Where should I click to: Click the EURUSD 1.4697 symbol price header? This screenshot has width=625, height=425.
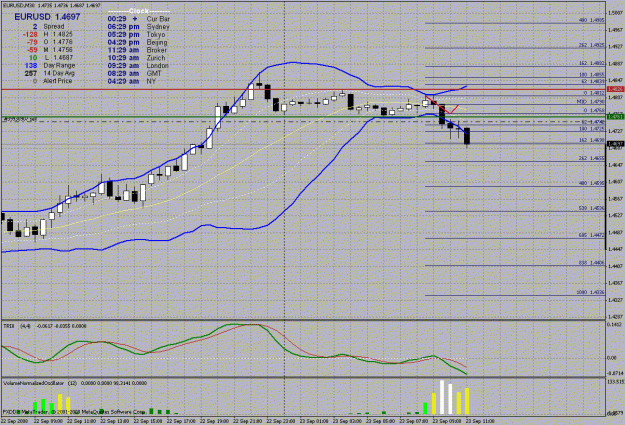(x=47, y=17)
